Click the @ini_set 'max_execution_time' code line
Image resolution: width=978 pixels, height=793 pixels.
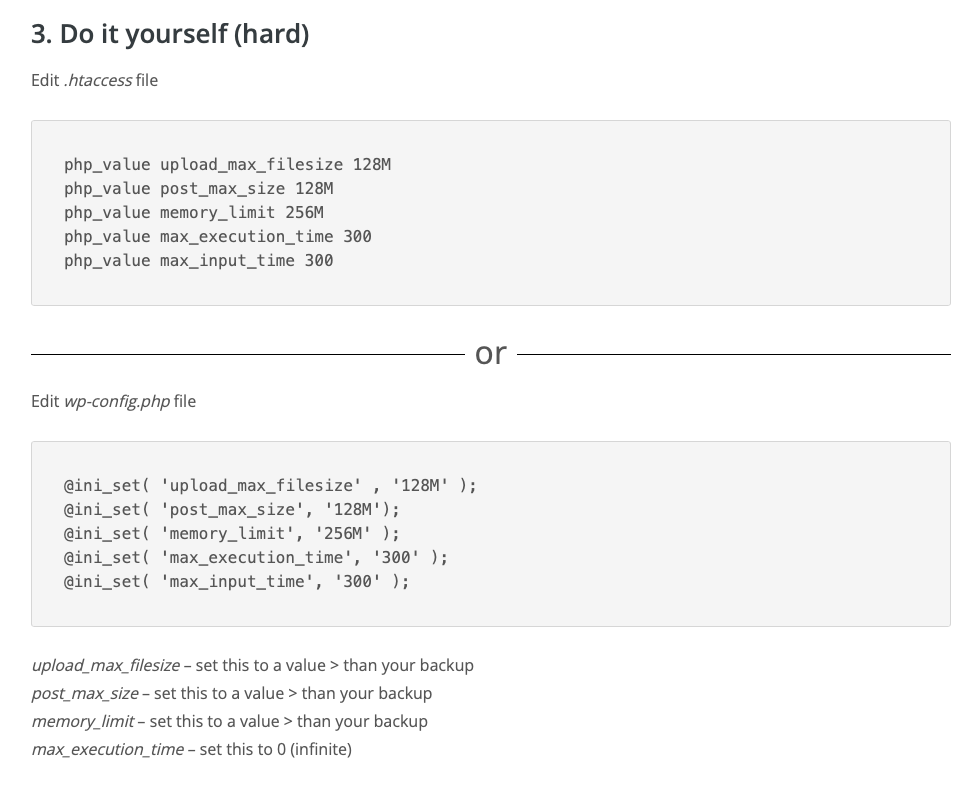(255, 557)
